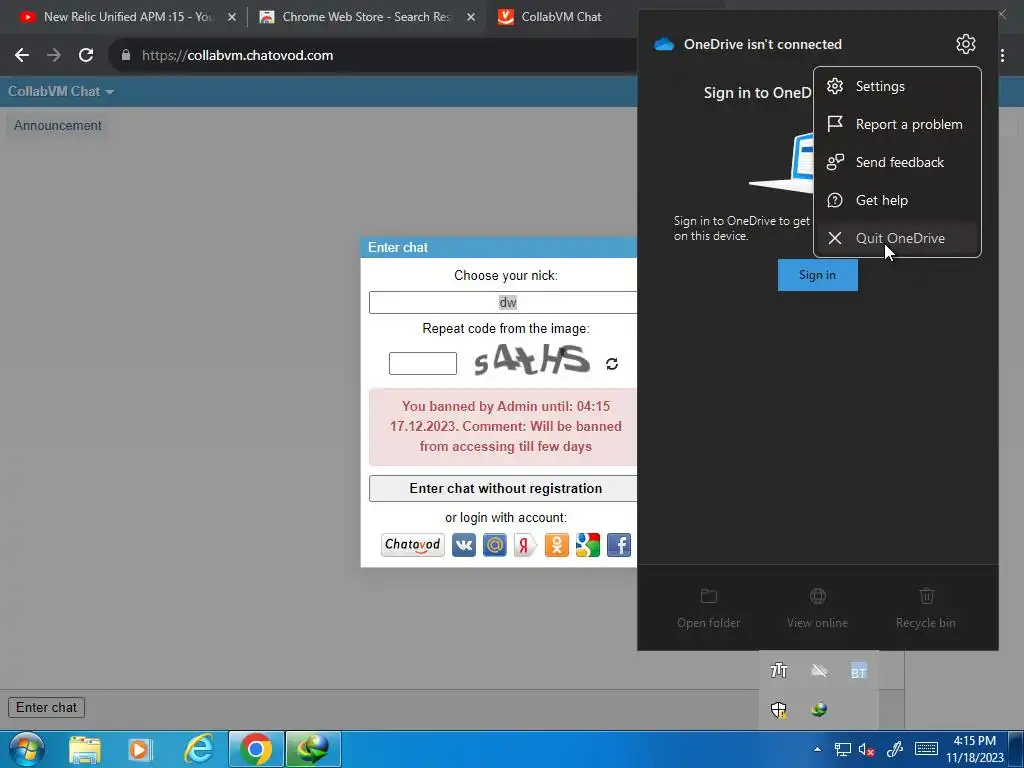Click the BT tray icon
The width and height of the screenshot is (1024, 768).
858,671
